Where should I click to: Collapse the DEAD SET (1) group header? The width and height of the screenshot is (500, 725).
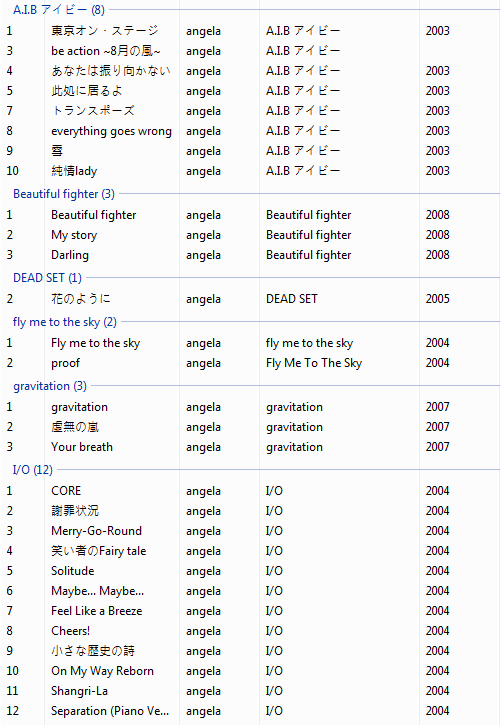(47, 278)
